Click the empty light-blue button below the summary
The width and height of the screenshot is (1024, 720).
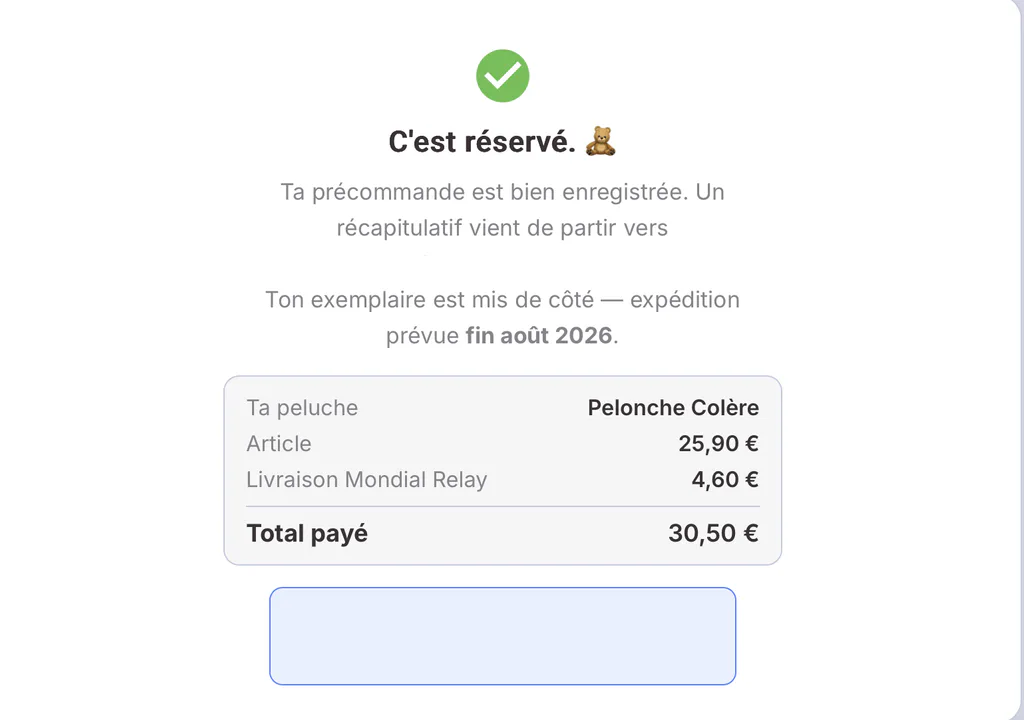point(502,636)
